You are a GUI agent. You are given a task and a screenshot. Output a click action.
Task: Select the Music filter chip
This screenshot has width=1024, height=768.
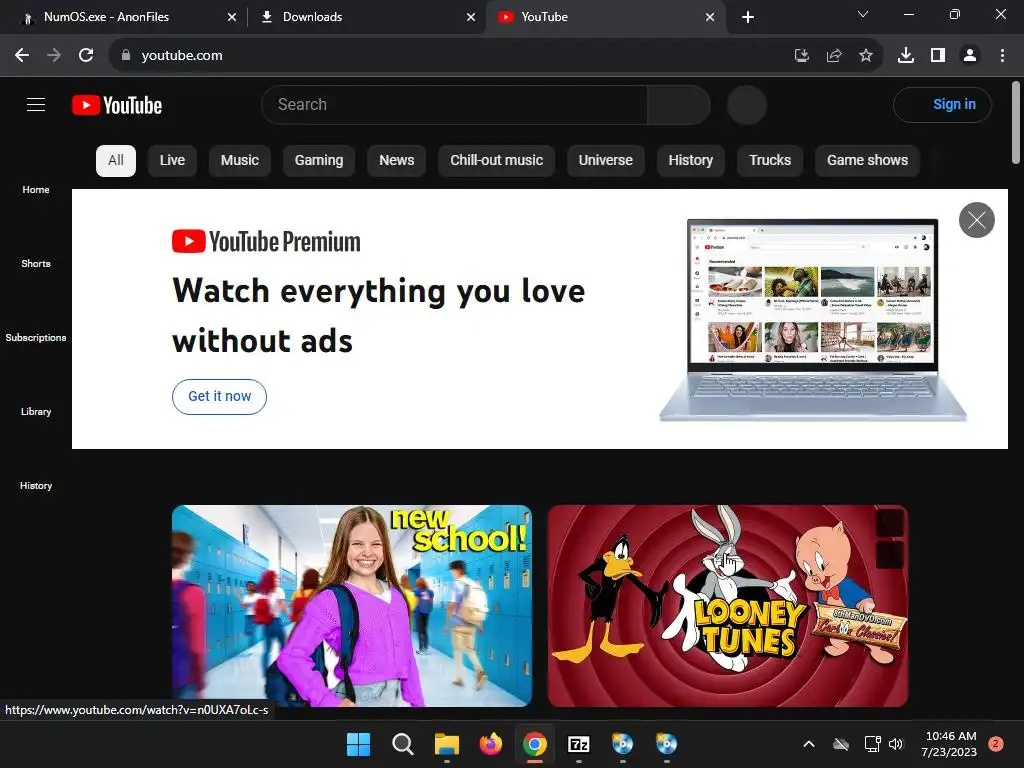click(240, 161)
